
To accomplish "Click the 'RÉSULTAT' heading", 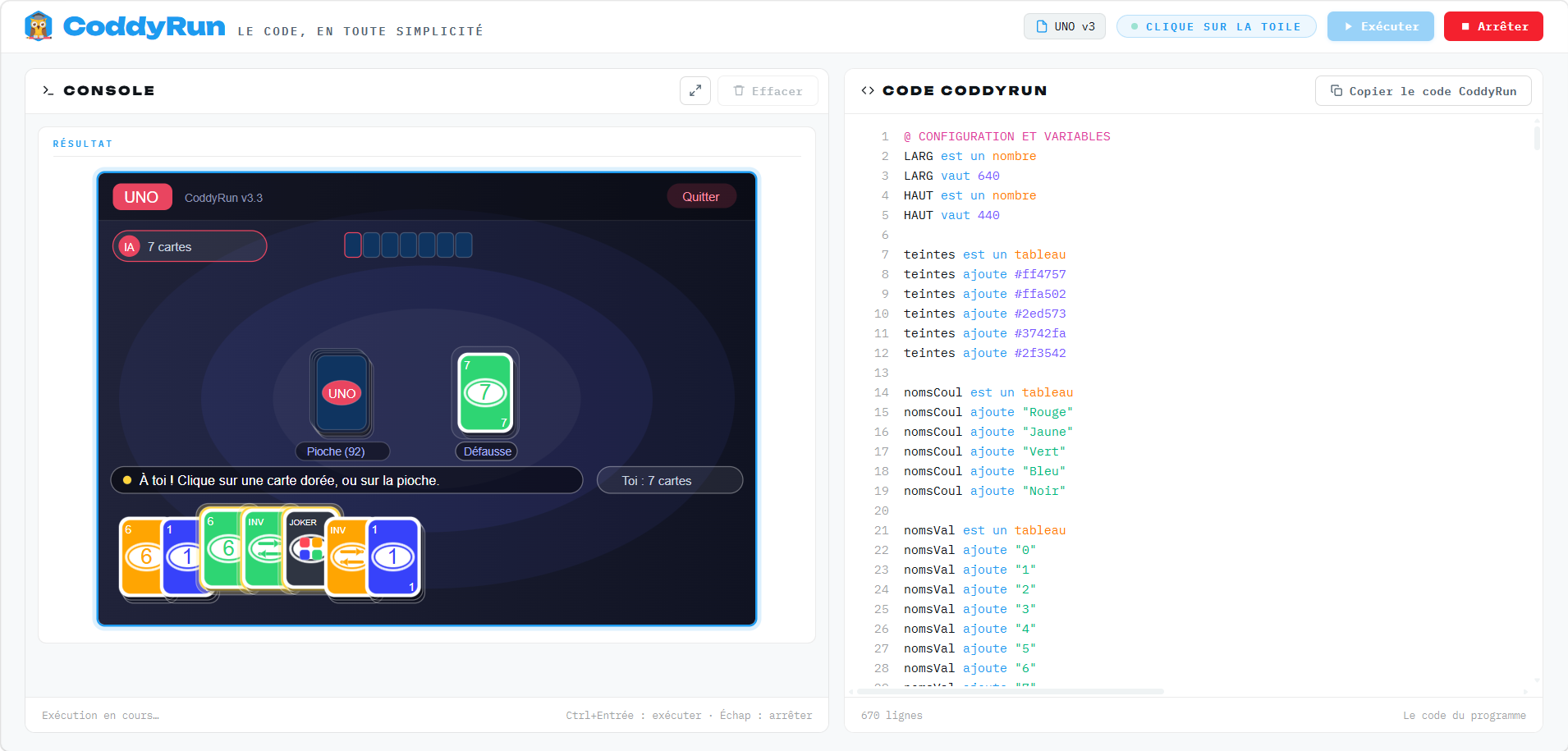I will click(82, 144).
